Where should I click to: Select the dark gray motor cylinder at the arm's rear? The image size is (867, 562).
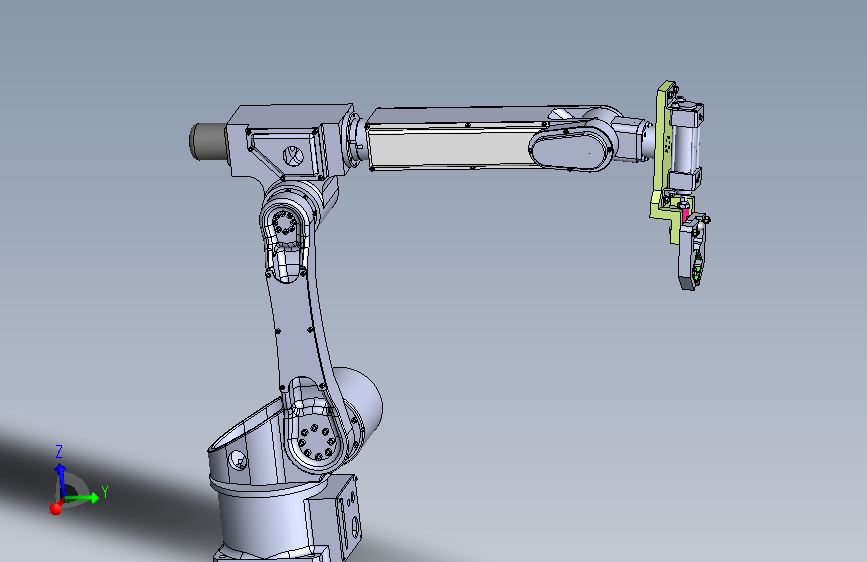[x=208, y=142]
